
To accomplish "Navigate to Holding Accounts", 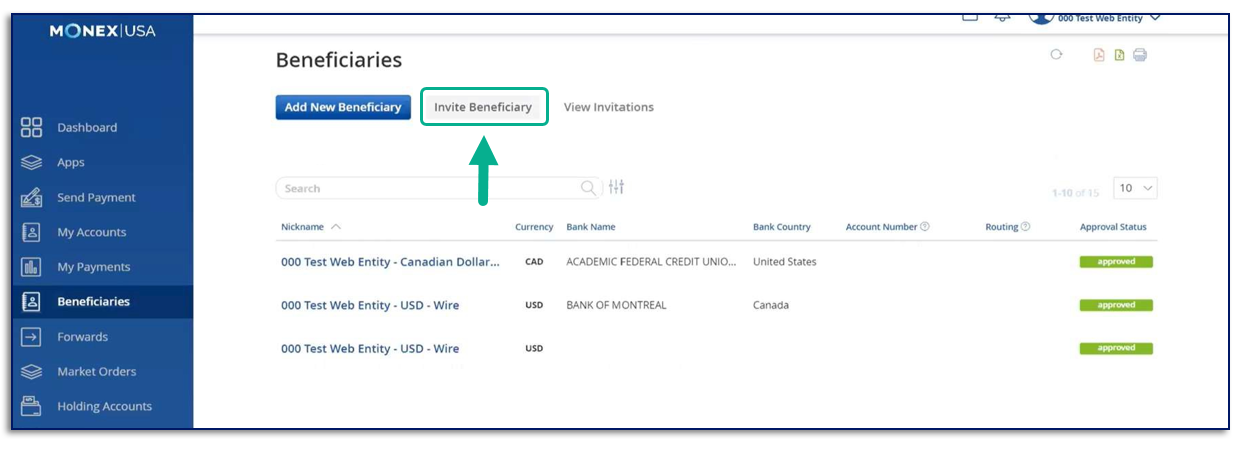I will [104, 407].
